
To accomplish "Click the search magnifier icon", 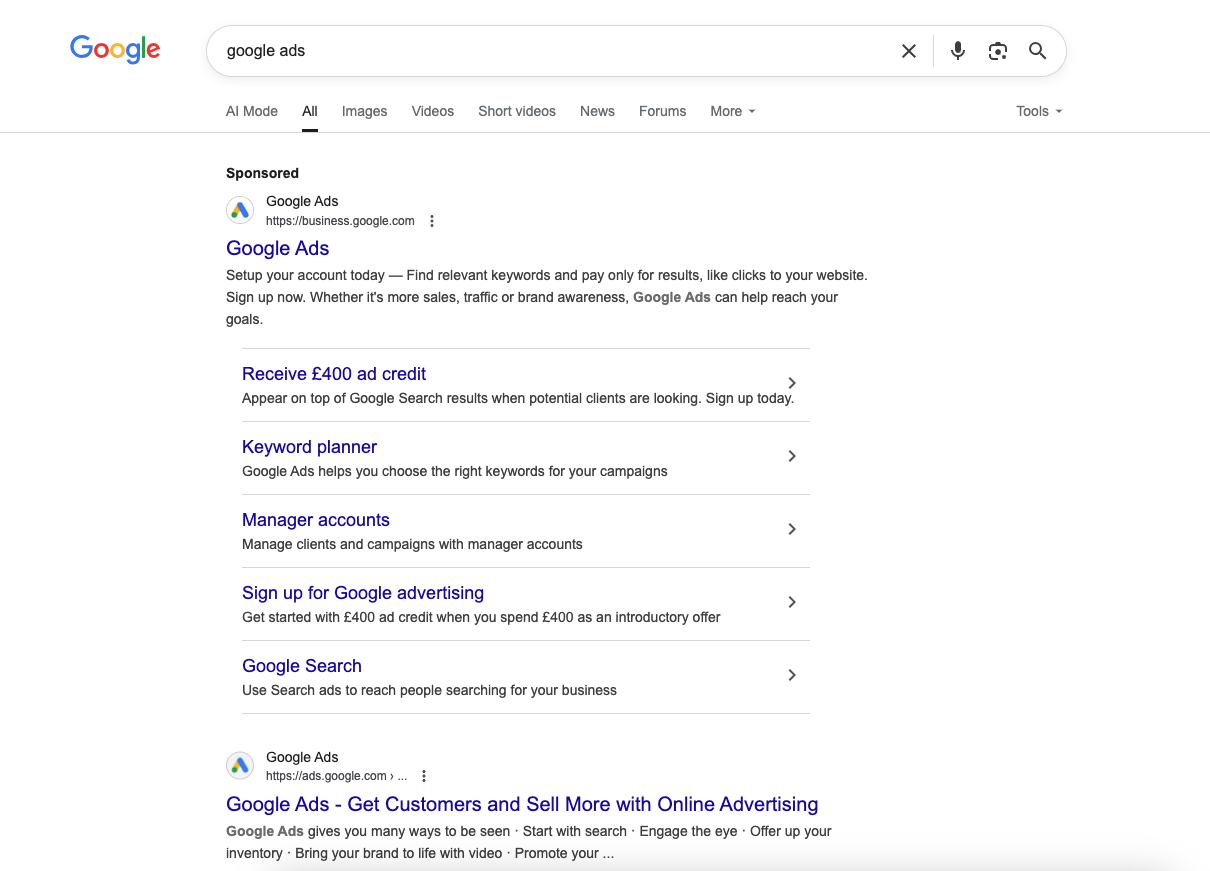I will (1037, 50).
